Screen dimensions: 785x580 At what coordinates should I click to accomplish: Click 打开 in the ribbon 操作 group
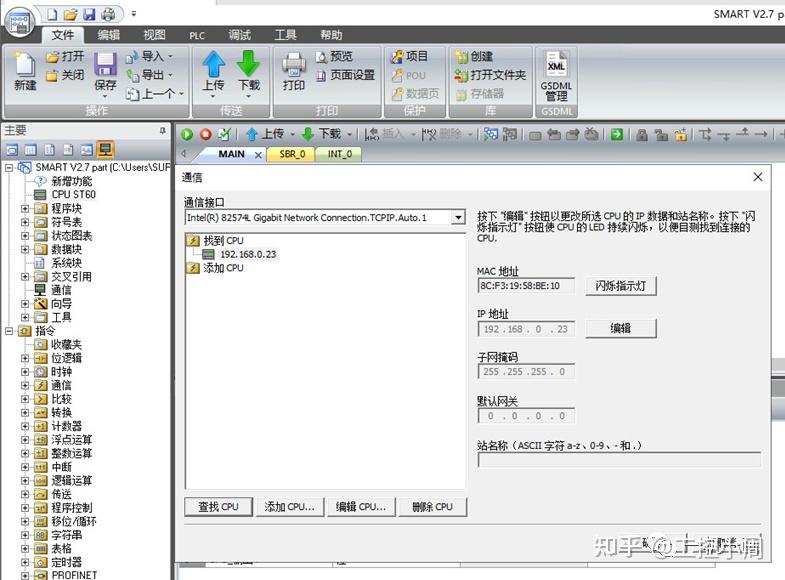tap(65, 57)
